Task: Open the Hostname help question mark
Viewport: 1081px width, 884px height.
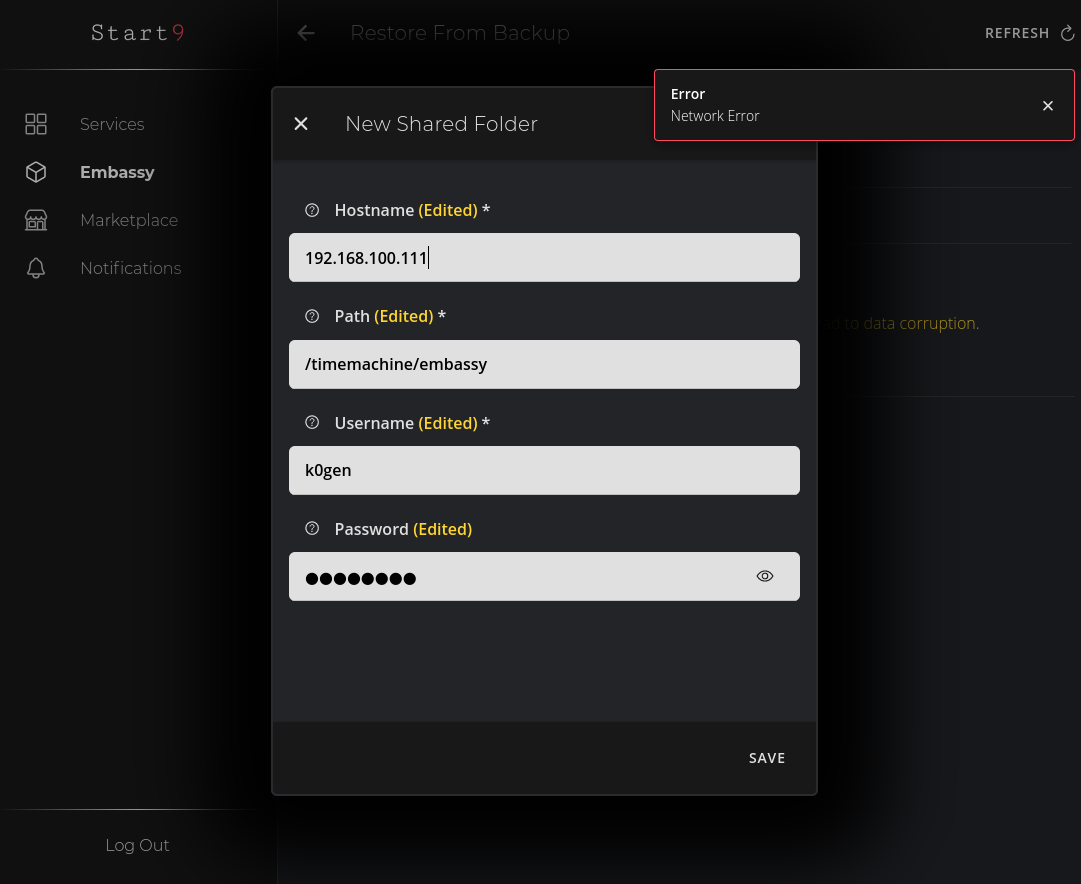Action: [x=311, y=210]
